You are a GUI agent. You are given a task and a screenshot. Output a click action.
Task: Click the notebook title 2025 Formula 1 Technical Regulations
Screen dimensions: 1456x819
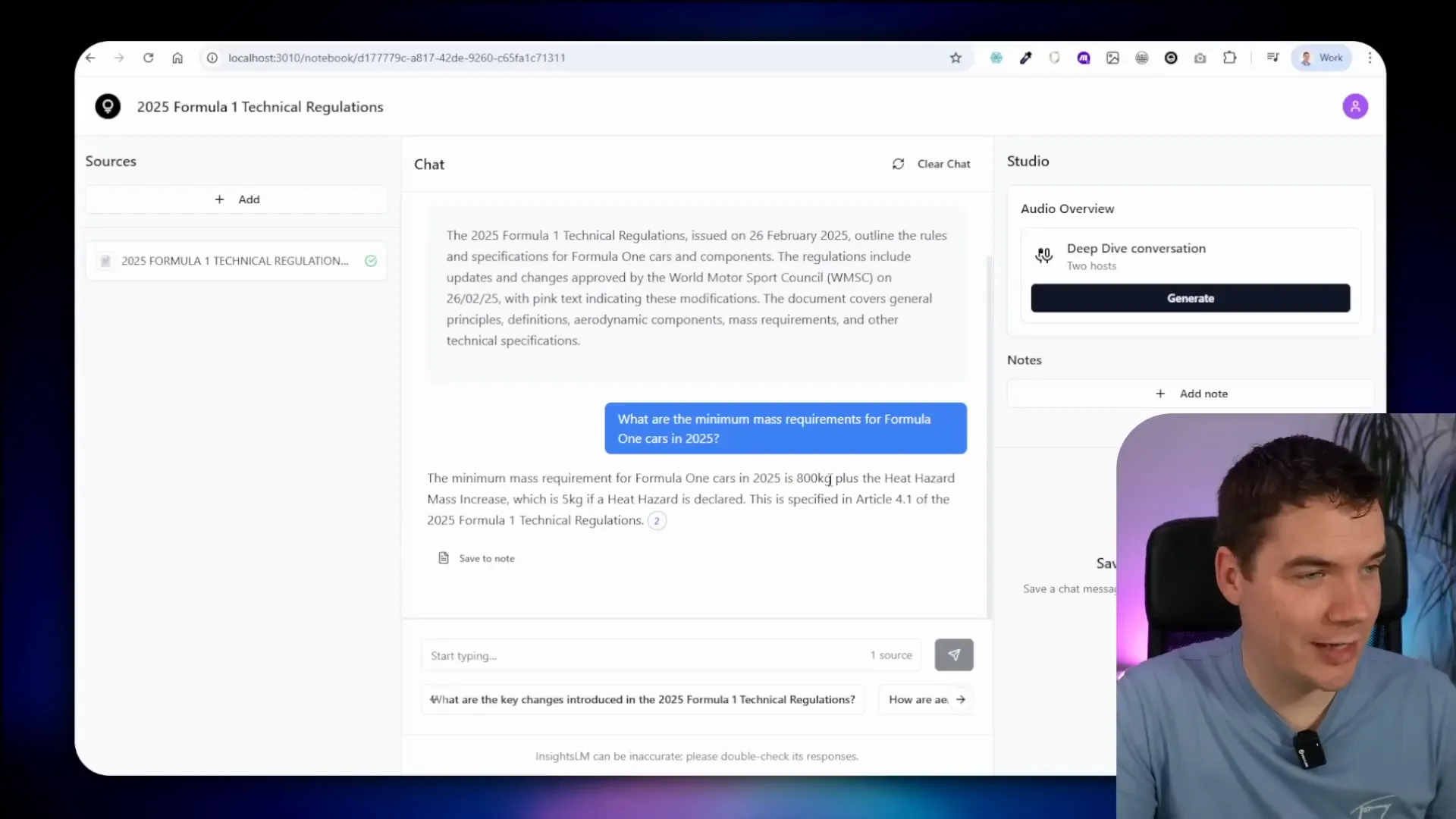point(260,107)
